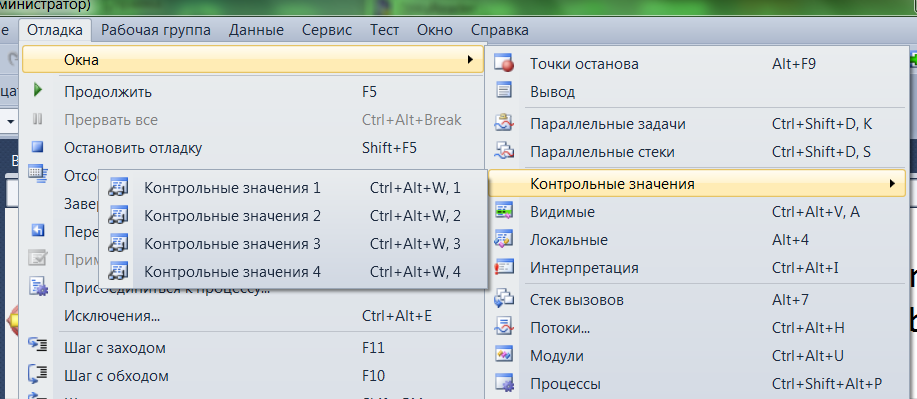The height and width of the screenshot is (399, 917).
Task: Select Исключения... menu entry
Action: tap(252, 317)
